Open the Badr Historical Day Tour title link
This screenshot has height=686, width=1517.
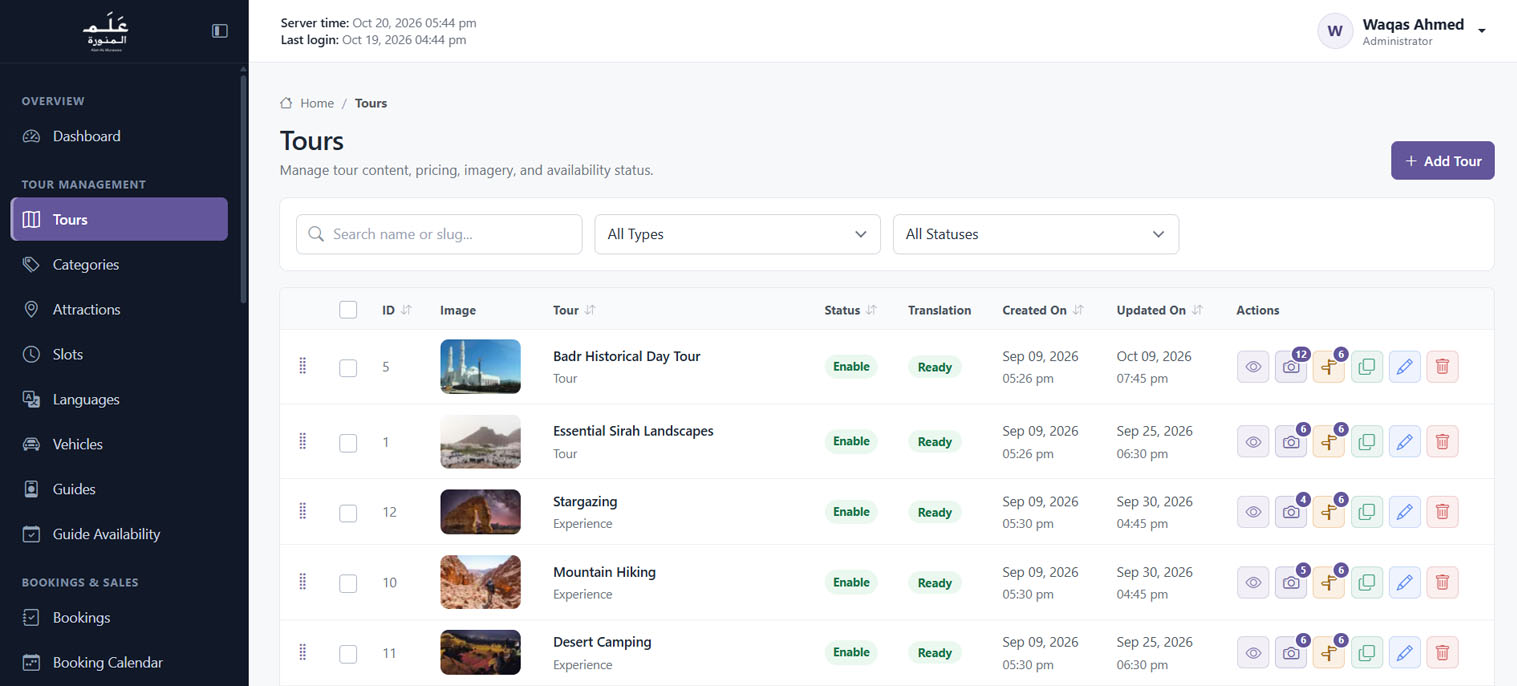(x=626, y=356)
